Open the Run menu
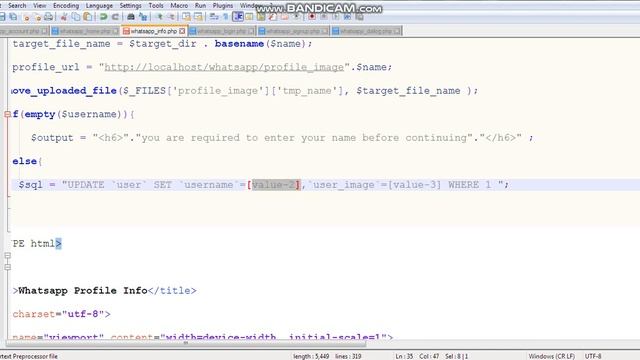Screen dimensions: 640x360 (x=200, y=6)
